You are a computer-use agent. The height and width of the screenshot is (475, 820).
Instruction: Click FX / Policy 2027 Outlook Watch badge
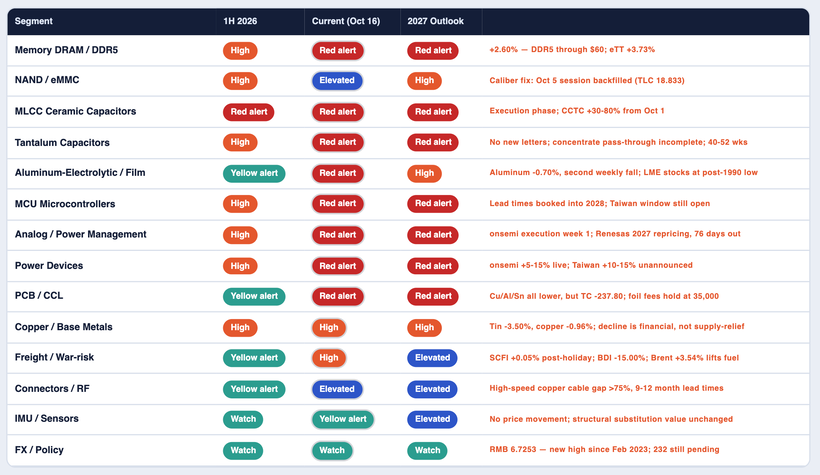427,450
